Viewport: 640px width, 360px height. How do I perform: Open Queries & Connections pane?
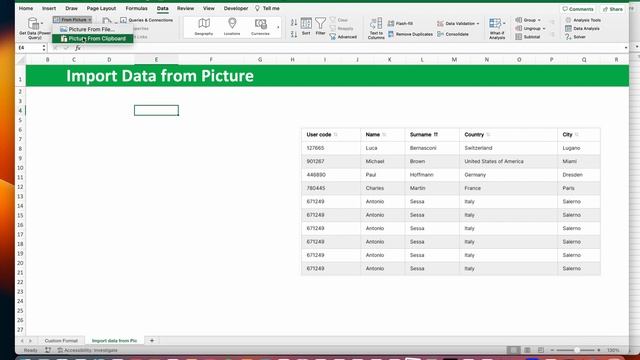point(147,20)
